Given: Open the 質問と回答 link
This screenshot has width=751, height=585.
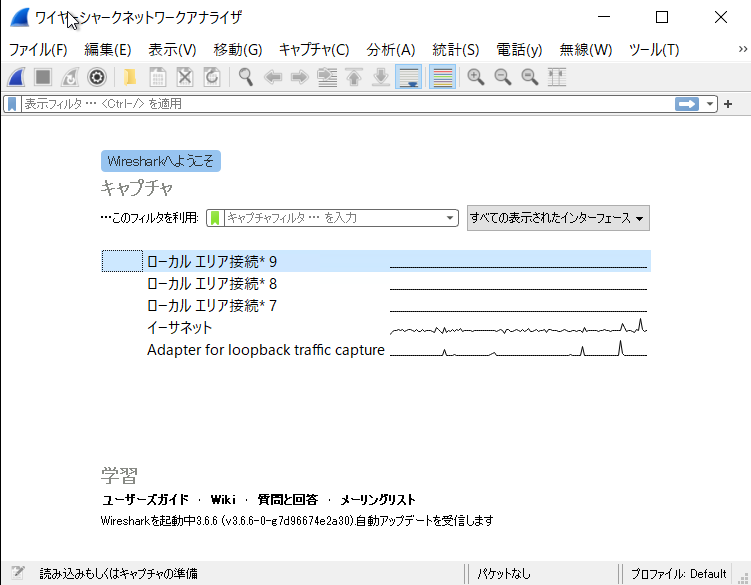Looking at the screenshot, I should click(287, 500).
